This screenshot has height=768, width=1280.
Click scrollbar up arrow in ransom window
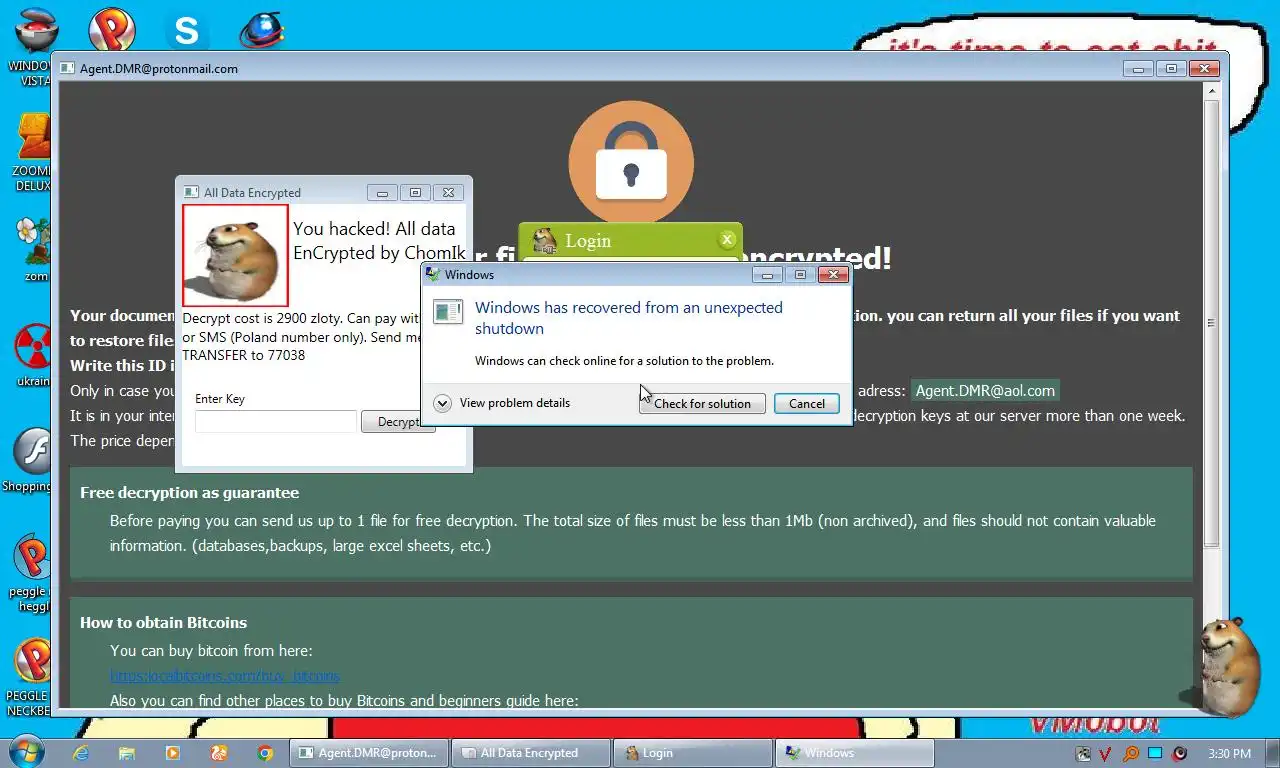tap(1211, 91)
